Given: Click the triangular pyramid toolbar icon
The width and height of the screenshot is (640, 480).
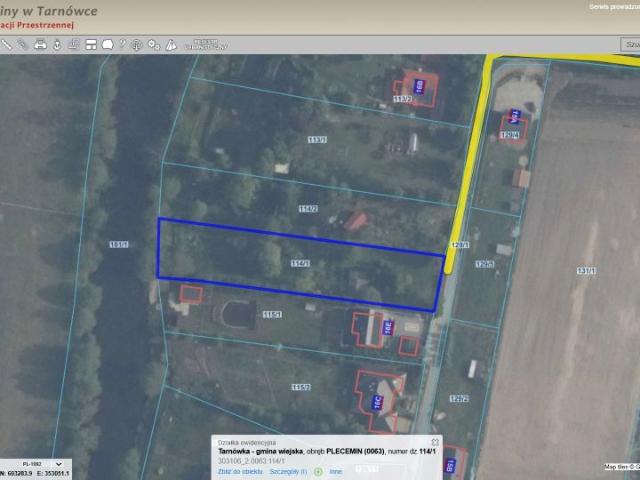Looking at the screenshot, I should pos(171,45).
